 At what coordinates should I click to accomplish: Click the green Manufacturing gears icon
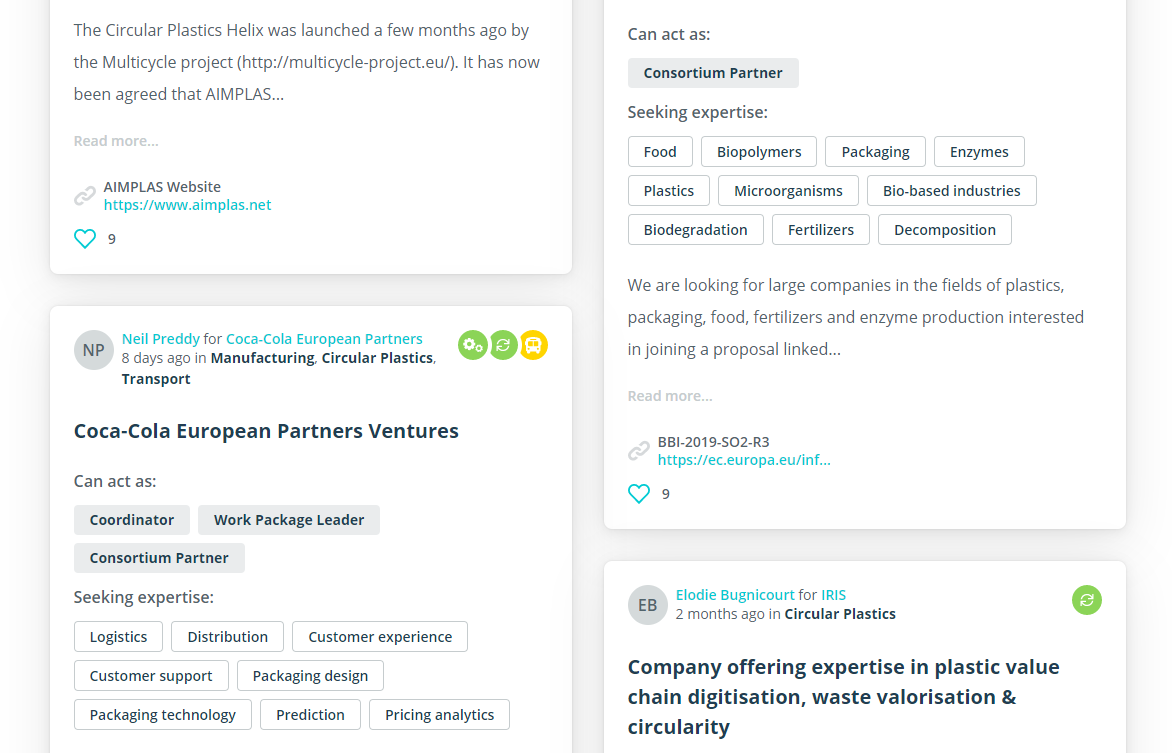472,345
